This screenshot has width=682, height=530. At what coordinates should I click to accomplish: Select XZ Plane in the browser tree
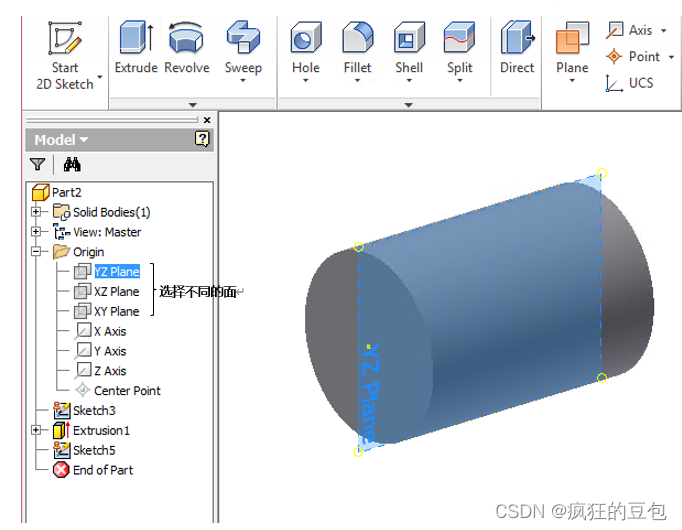(116, 291)
